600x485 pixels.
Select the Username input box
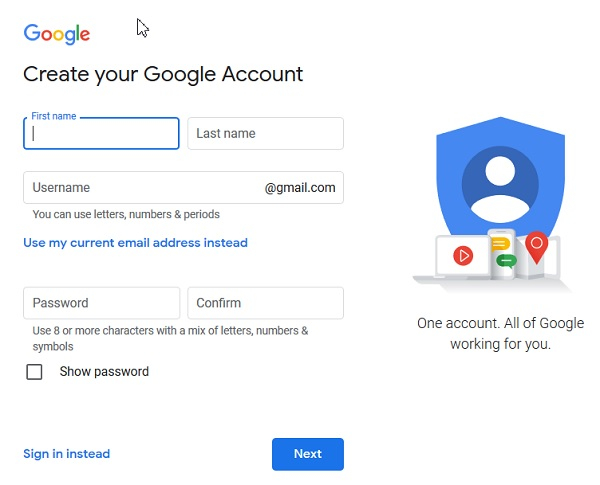(x=140, y=187)
